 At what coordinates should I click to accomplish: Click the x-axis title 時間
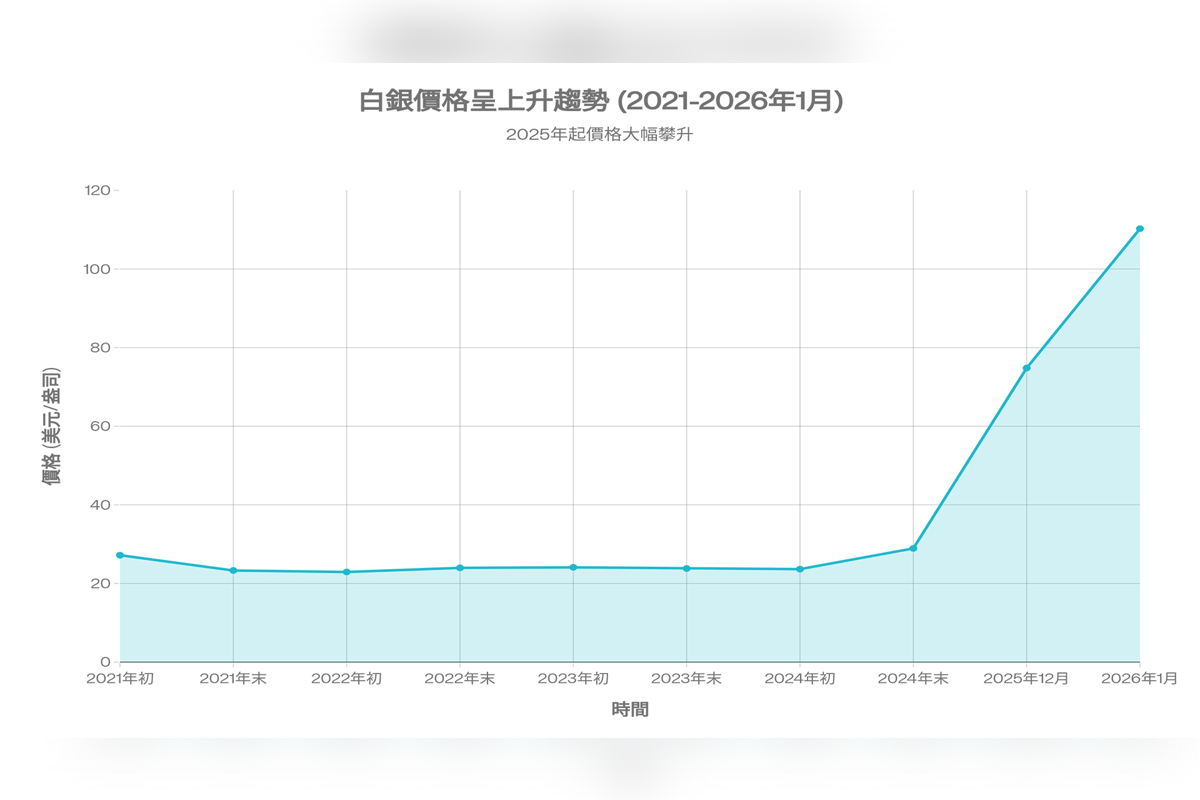click(630, 709)
